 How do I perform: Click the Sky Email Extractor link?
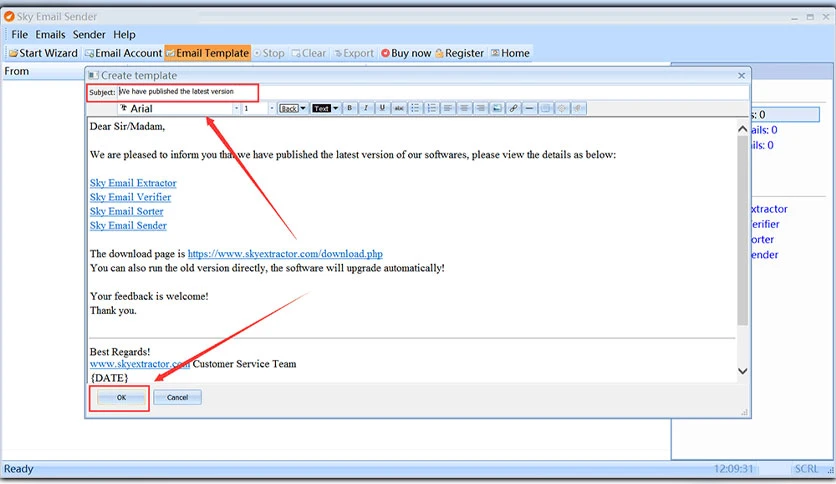(x=133, y=183)
